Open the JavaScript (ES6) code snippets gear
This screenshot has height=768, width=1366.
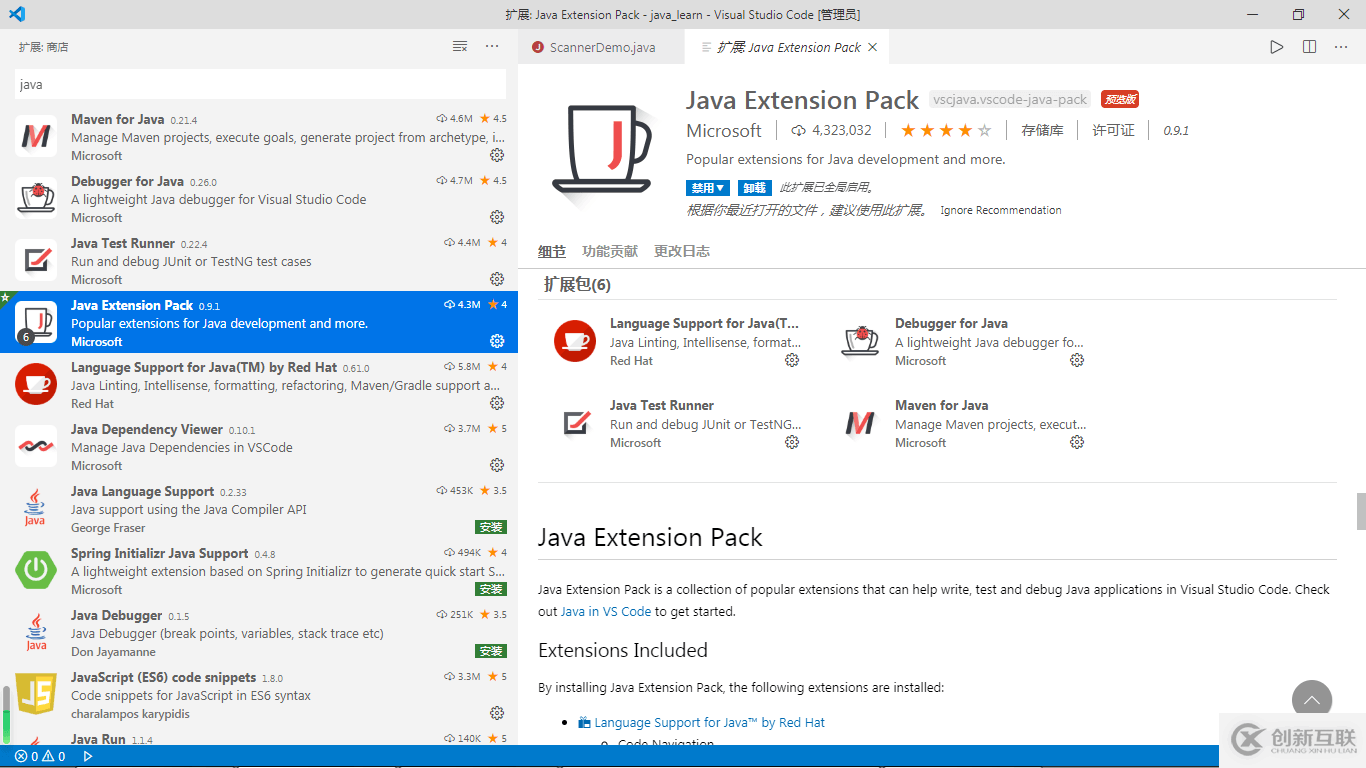point(497,713)
